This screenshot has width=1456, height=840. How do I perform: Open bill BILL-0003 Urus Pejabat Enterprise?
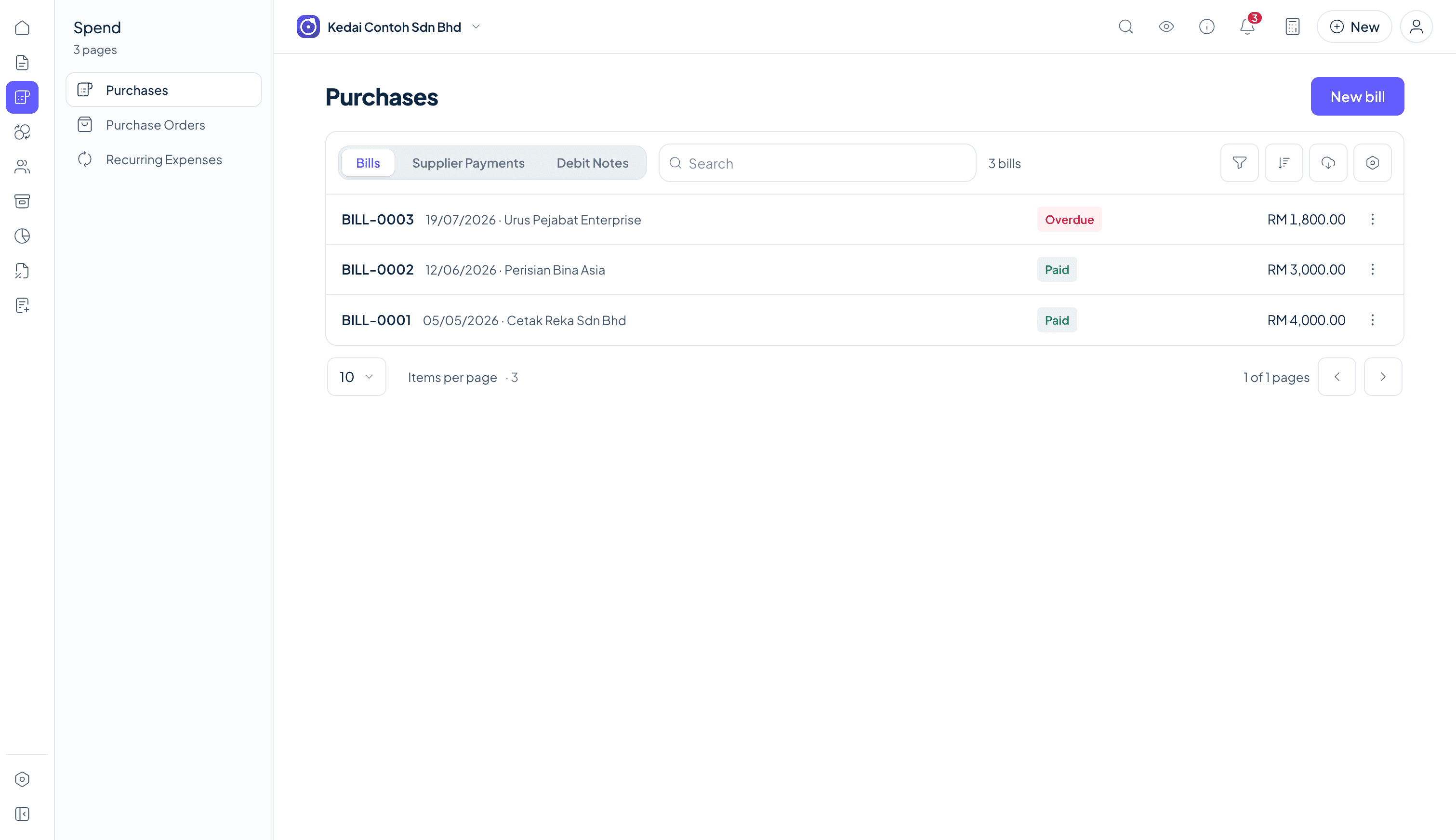(864, 219)
